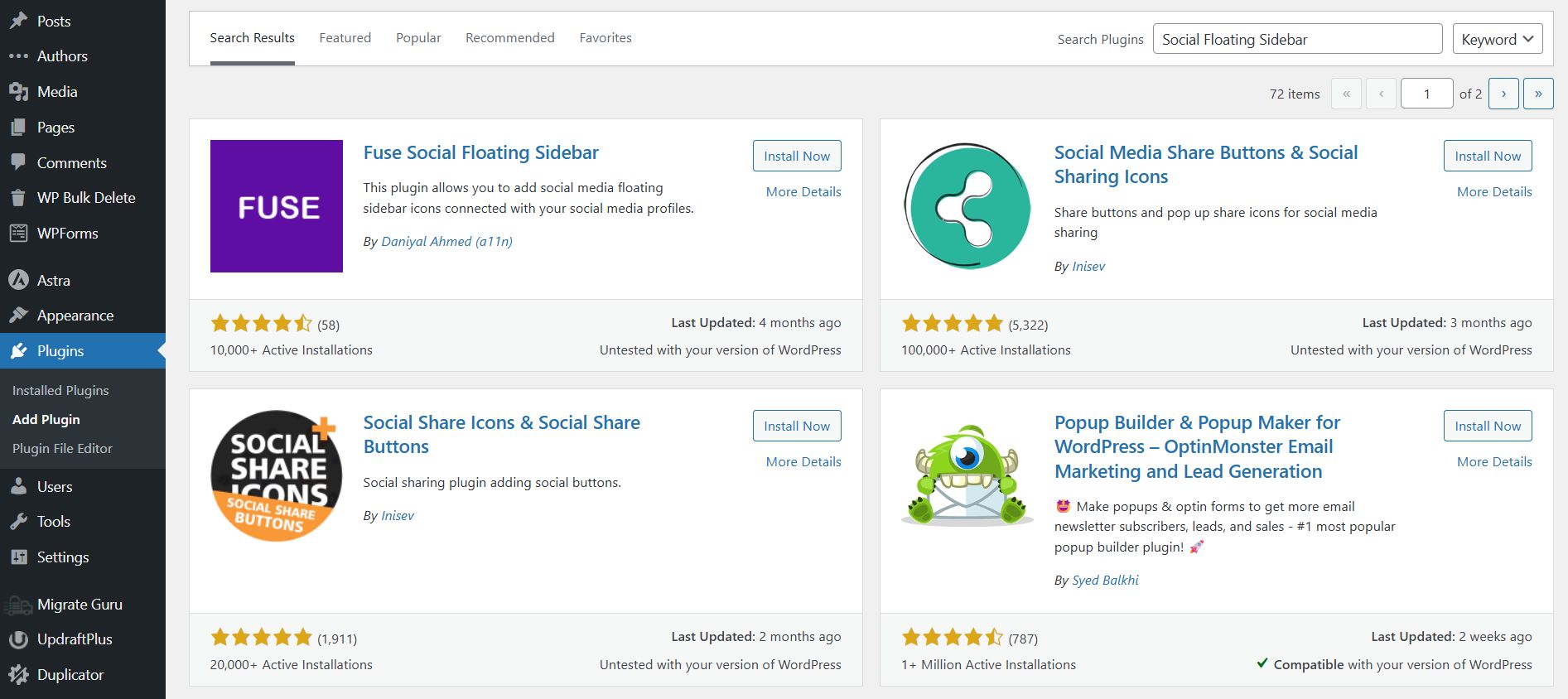
Task: Click the Pages icon in sidebar
Action: pos(18,128)
